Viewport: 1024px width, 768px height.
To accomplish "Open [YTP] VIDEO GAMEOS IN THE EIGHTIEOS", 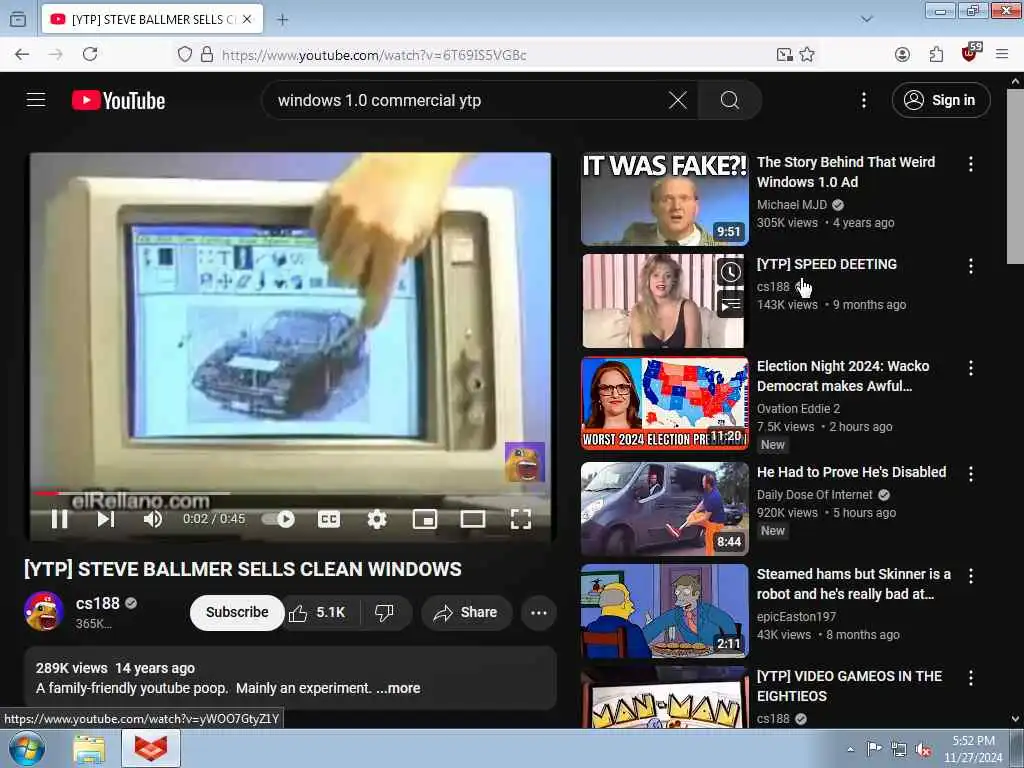I will 849,686.
